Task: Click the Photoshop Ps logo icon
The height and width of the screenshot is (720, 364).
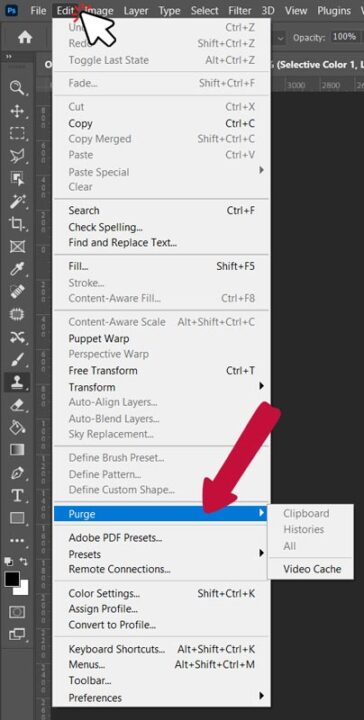Action: [11, 10]
